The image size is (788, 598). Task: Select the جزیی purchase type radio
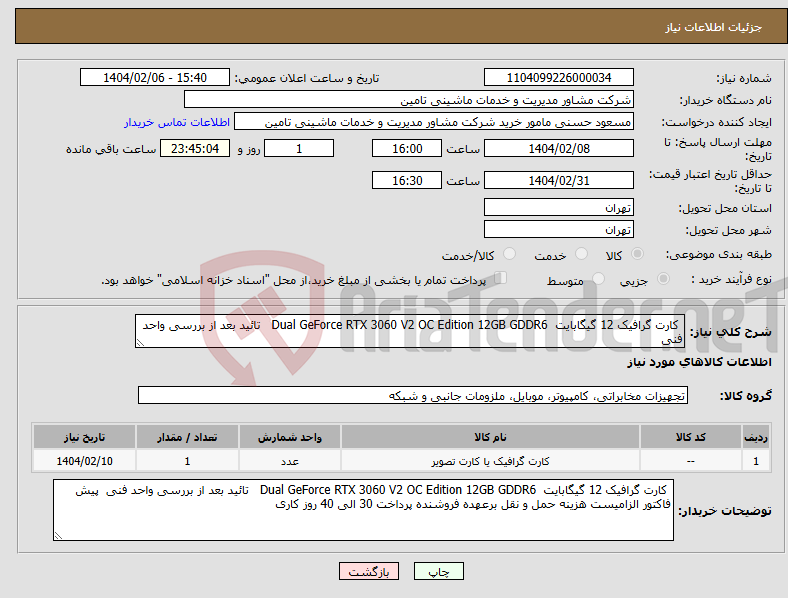coord(663,279)
